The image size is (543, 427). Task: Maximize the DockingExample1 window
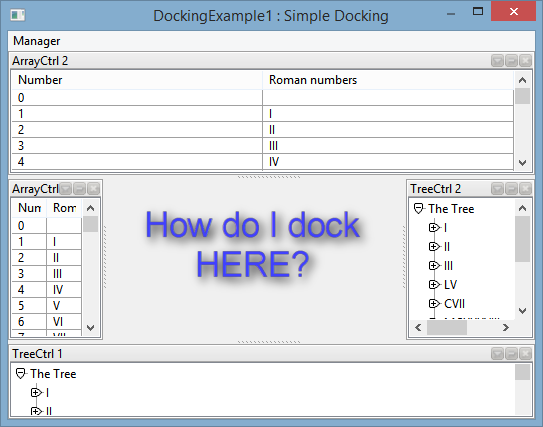click(x=478, y=12)
